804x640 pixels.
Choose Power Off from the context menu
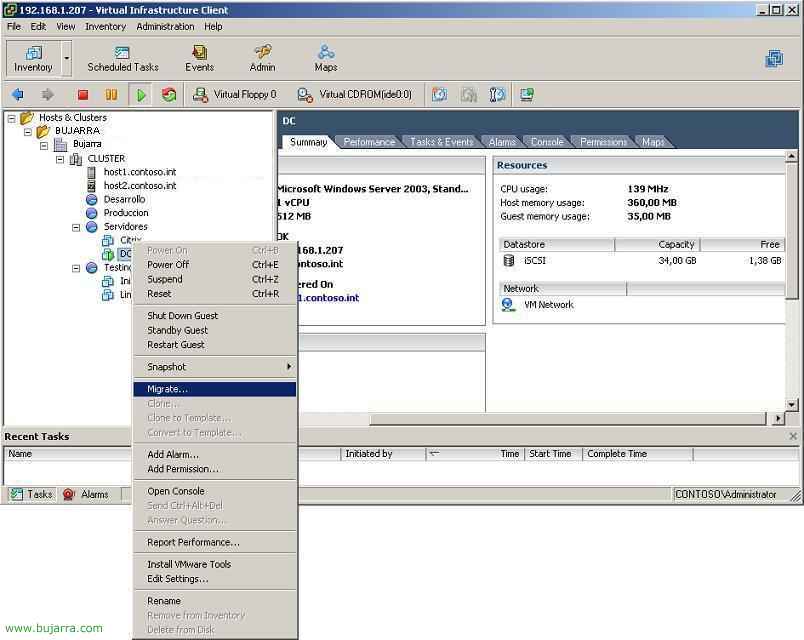pyautogui.click(x=215, y=265)
